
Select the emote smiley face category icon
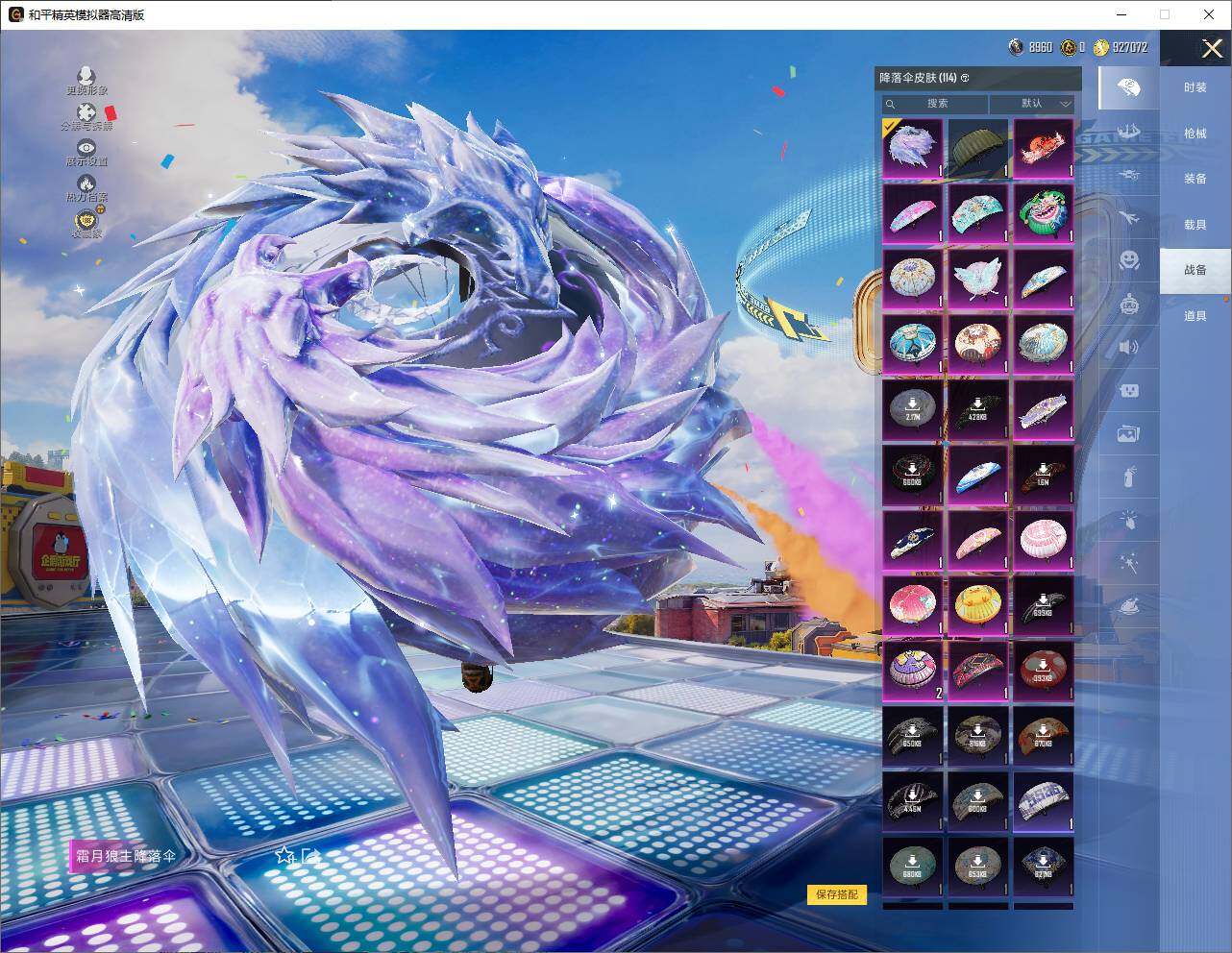(1128, 259)
